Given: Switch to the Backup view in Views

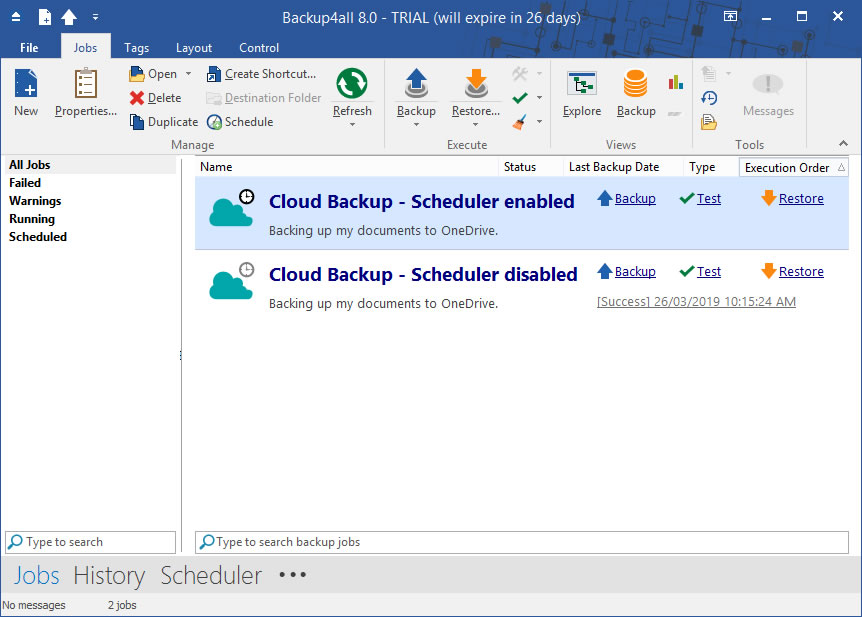Looking at the screenshot, I should [x=636, y=92].
